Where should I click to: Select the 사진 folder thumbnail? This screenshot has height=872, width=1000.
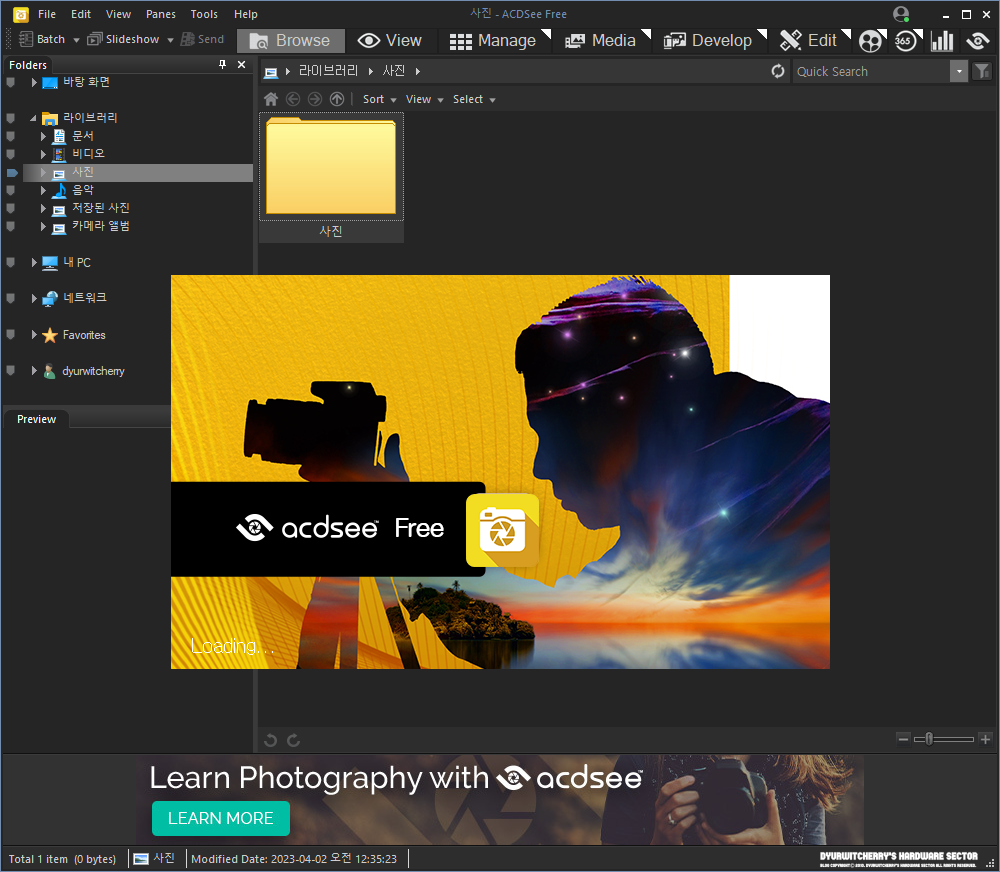pos(331,177)
